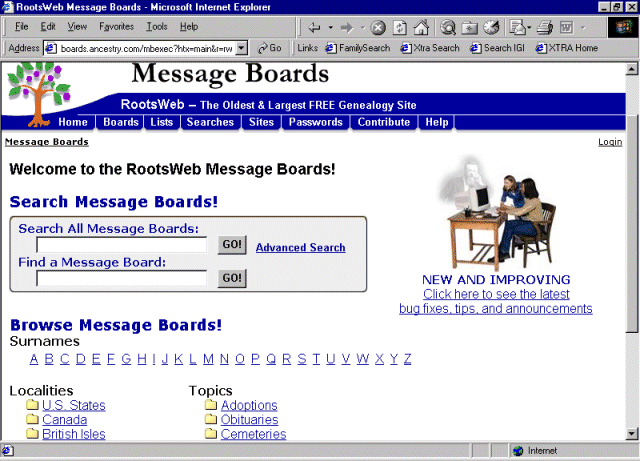Click the RootsWeb tree logo
This screenshot has width=640, height=461.
(x=39, y=94)
